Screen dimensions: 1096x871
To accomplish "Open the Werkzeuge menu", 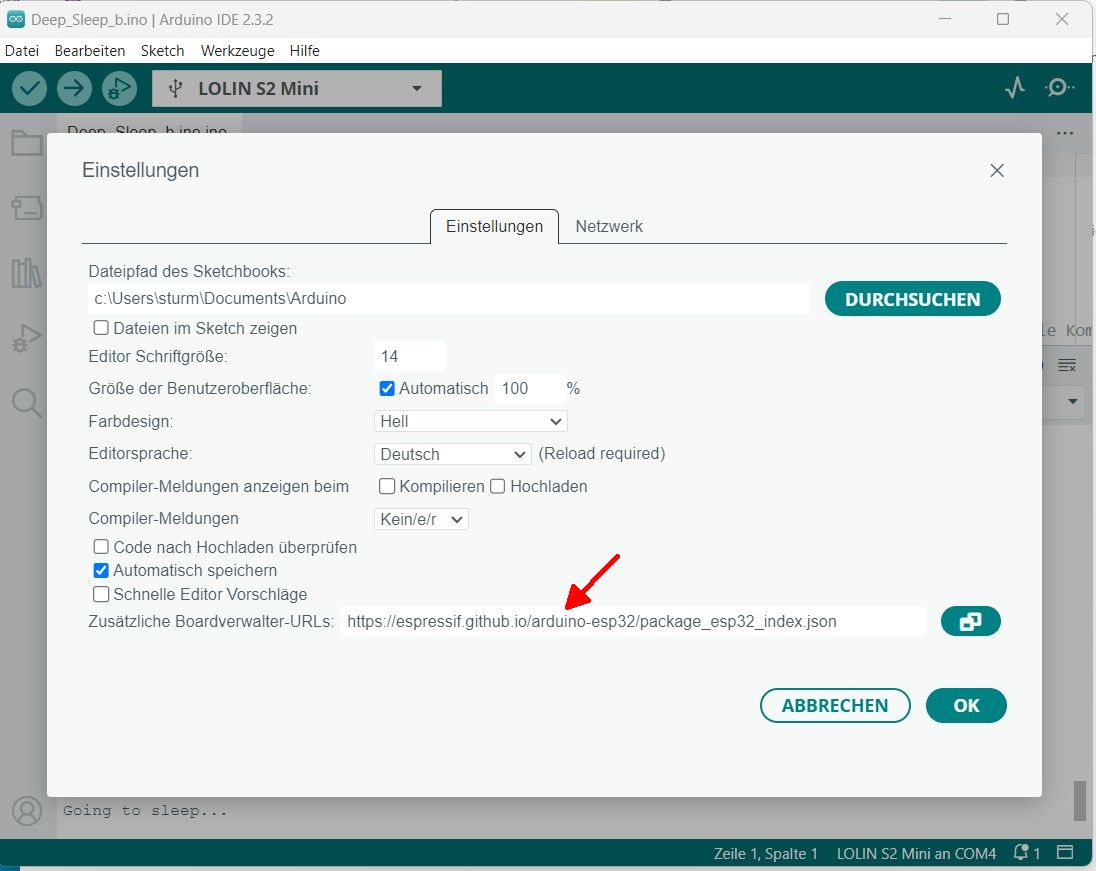I will point(237,50).
